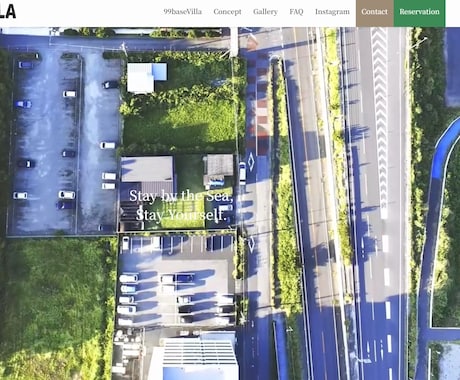View the FAQ page
Screen dimensions: 460x380
(296, 12)
